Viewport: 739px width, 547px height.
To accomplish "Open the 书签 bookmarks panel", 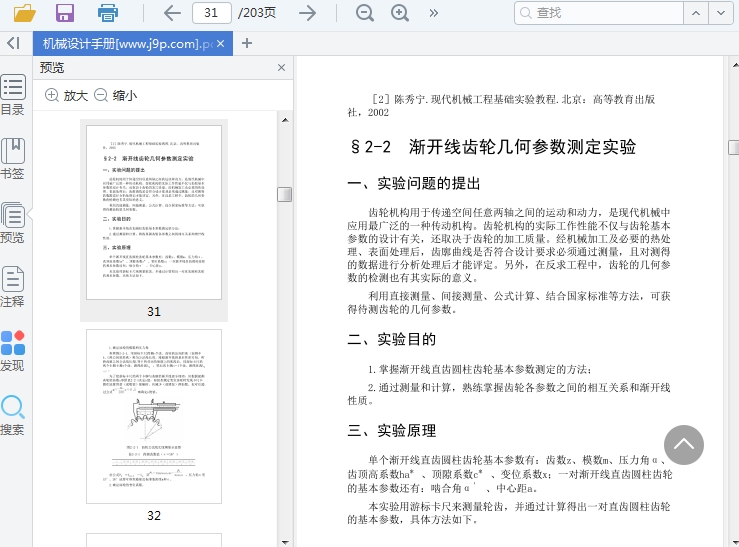I will tap(12, 158).
